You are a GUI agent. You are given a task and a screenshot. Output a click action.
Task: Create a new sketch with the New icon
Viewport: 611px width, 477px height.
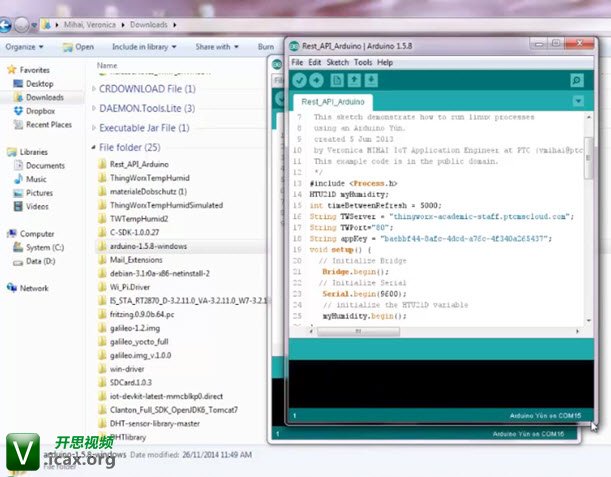(x=337, y=80)
